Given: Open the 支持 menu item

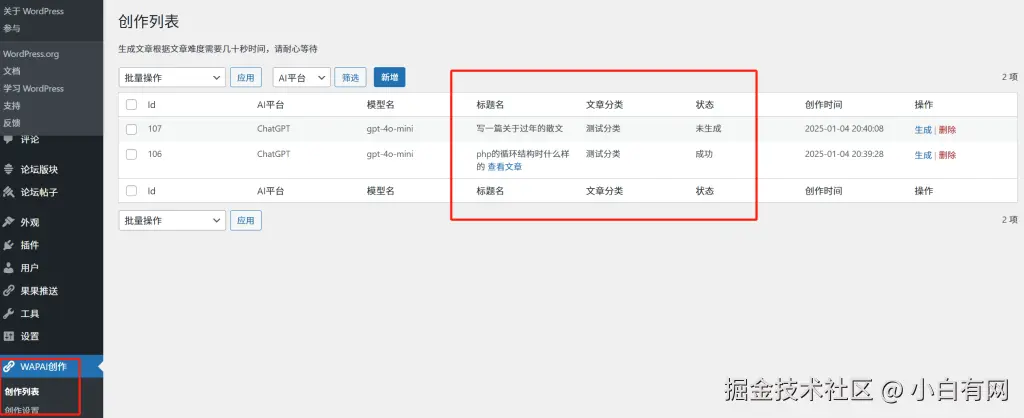Looking at the screenshot, I should [11, 105].
